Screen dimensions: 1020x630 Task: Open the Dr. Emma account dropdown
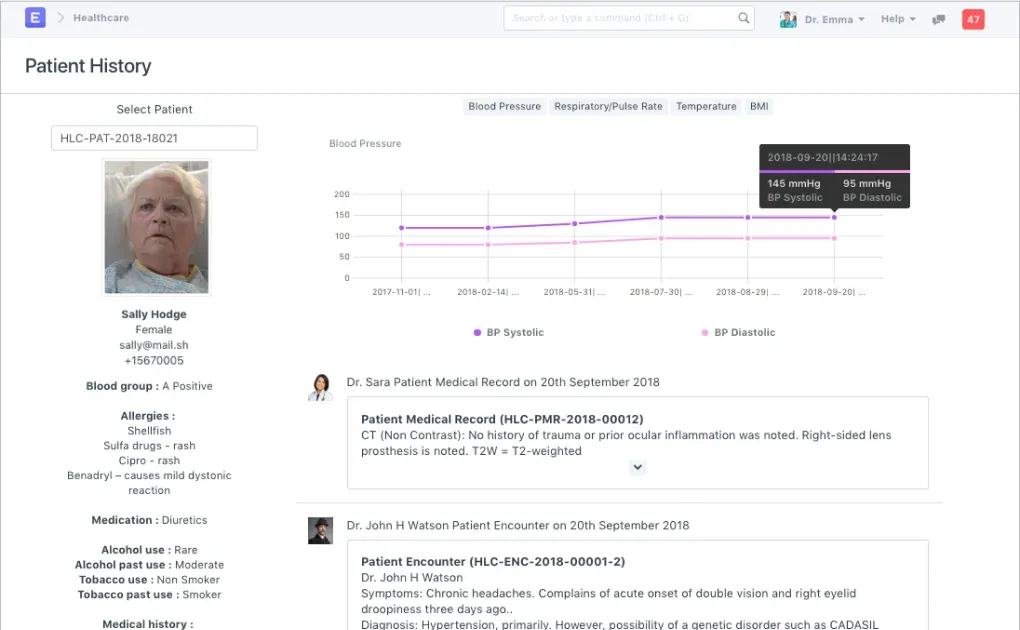[829, 18]
